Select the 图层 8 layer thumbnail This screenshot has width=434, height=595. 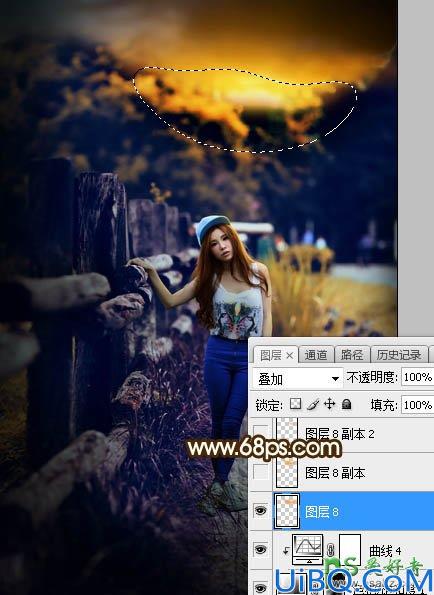(287, 511)
